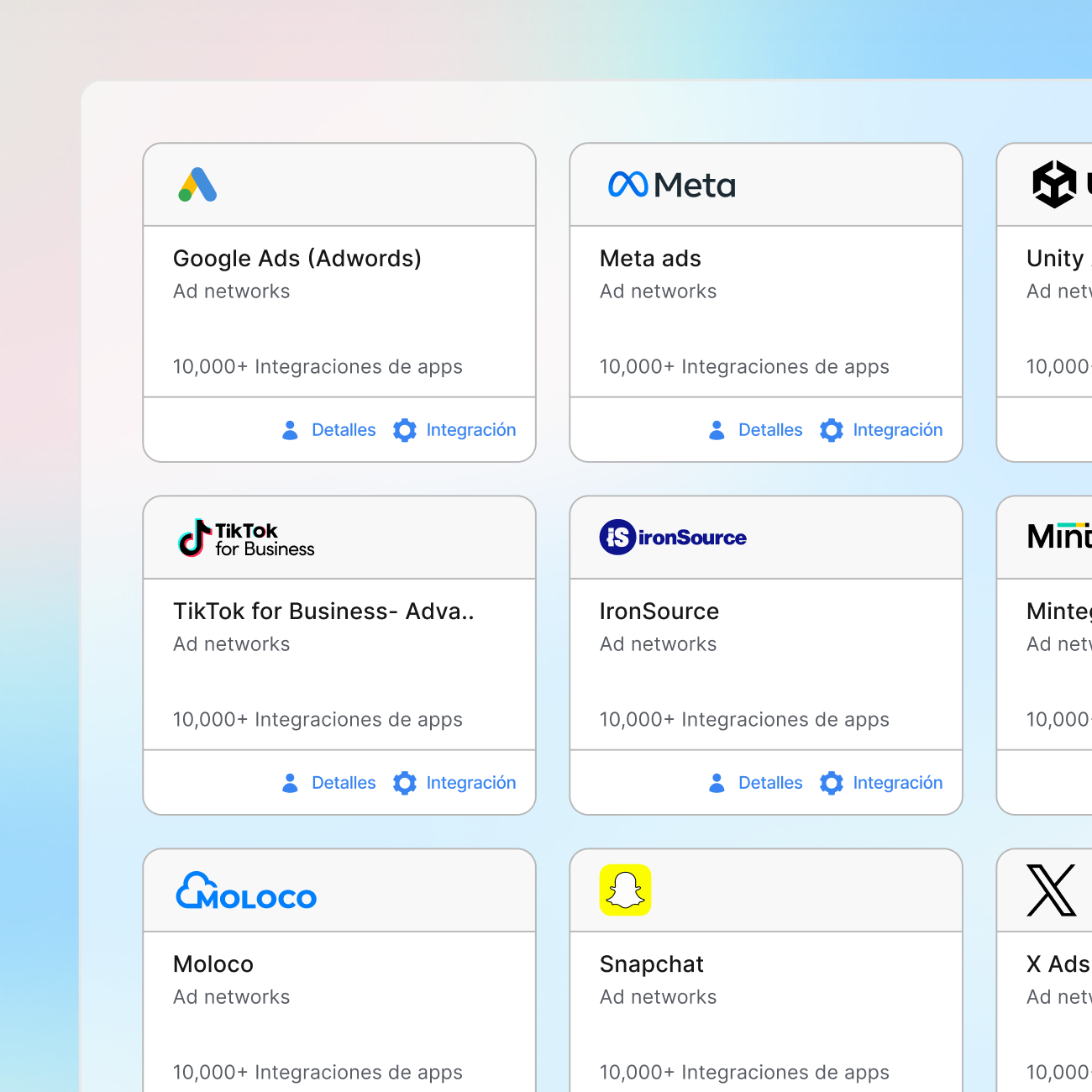Click Ad networks under Google Ads (Adwords)

pyautogui.click(x=232, y=291)
